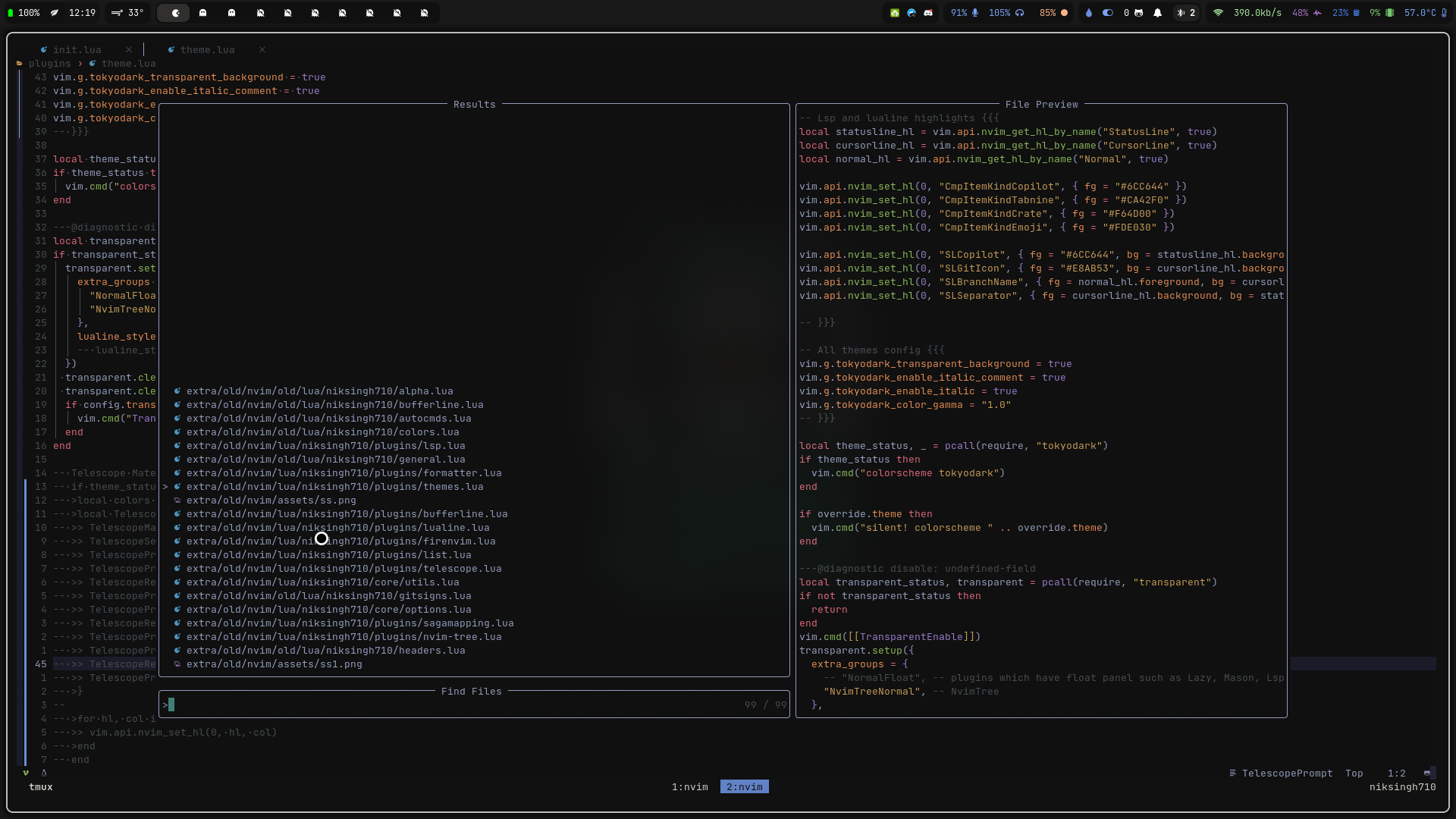Click the Bluetooth status icon
The image size is (1456, 819).
coord(1180,13)
